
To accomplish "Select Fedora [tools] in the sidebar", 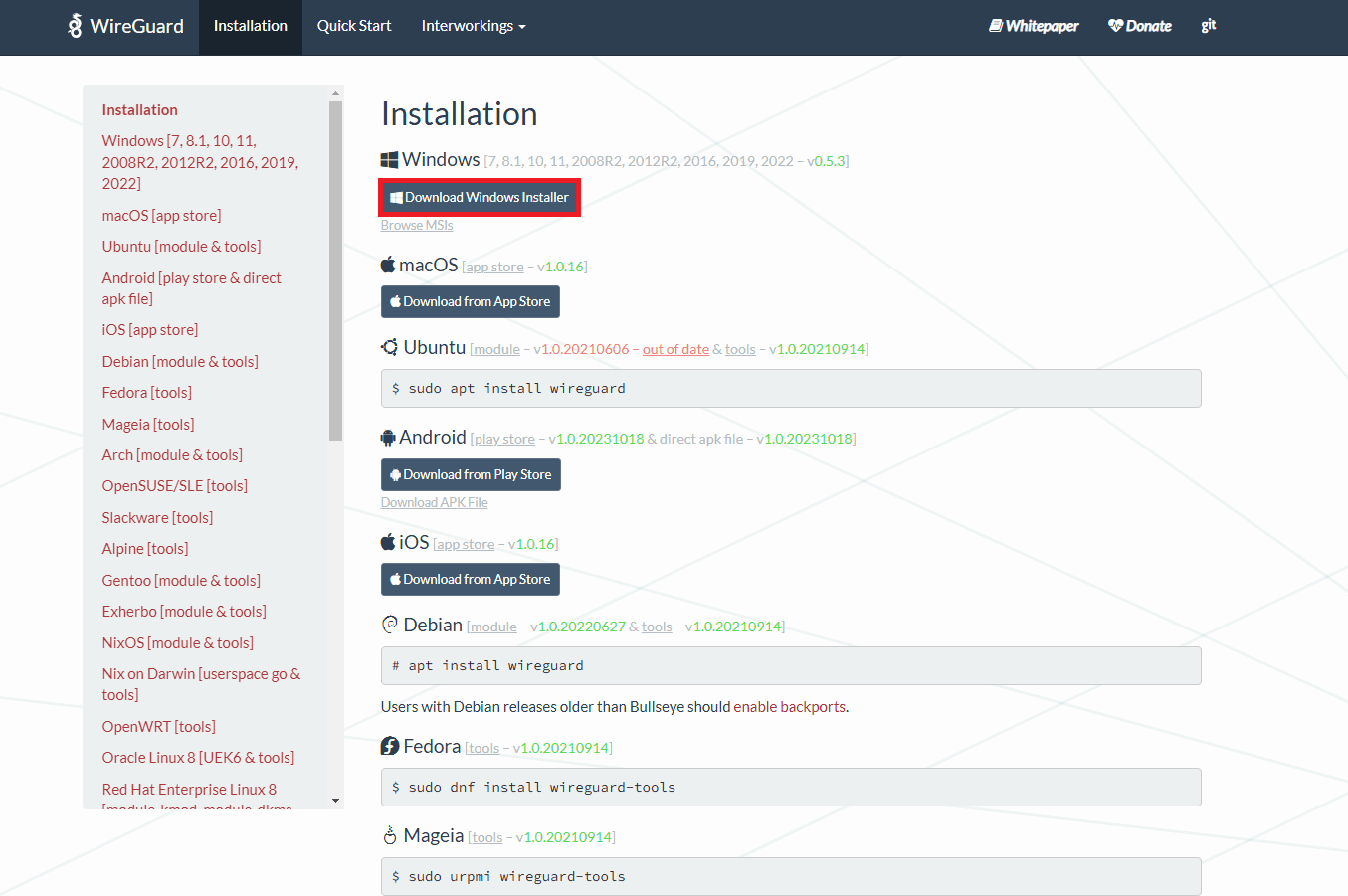I will click(x=146, y=392).
